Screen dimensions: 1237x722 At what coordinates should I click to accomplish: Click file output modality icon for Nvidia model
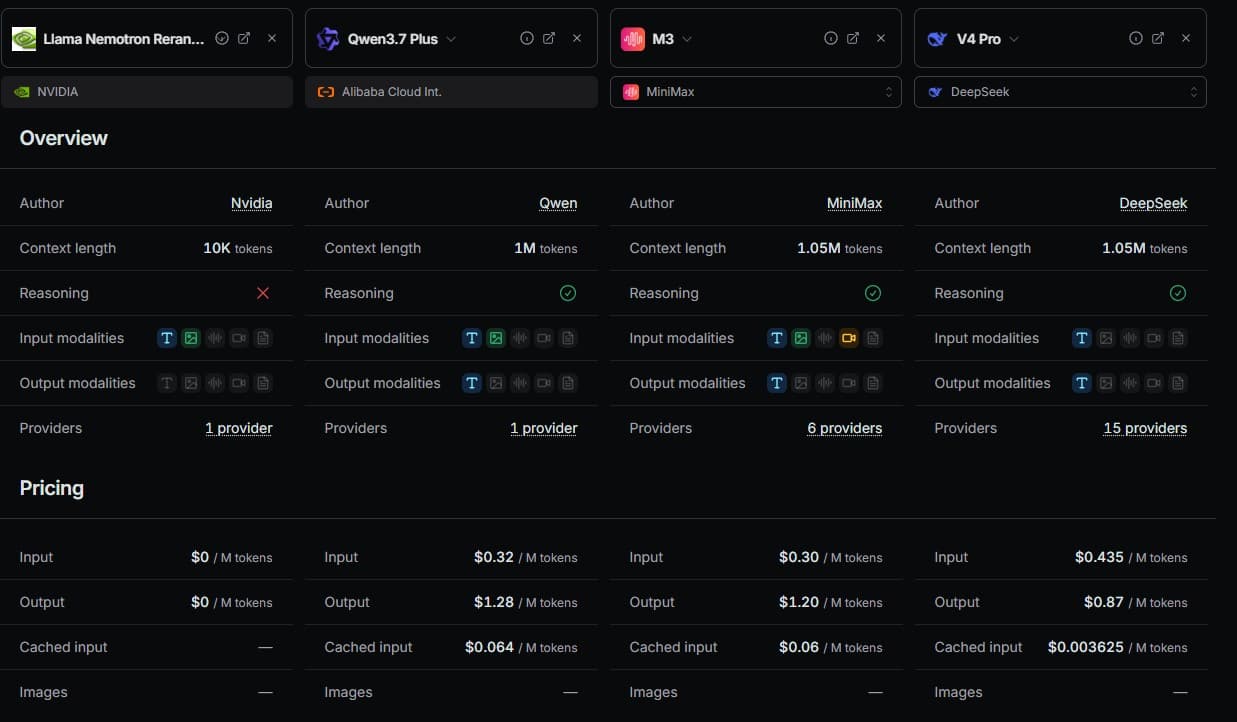click(263, 383)
